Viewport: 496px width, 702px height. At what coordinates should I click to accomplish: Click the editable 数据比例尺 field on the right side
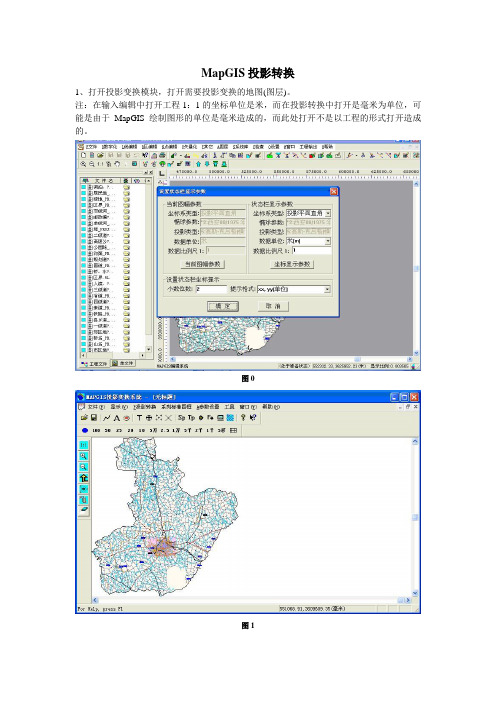312,251
